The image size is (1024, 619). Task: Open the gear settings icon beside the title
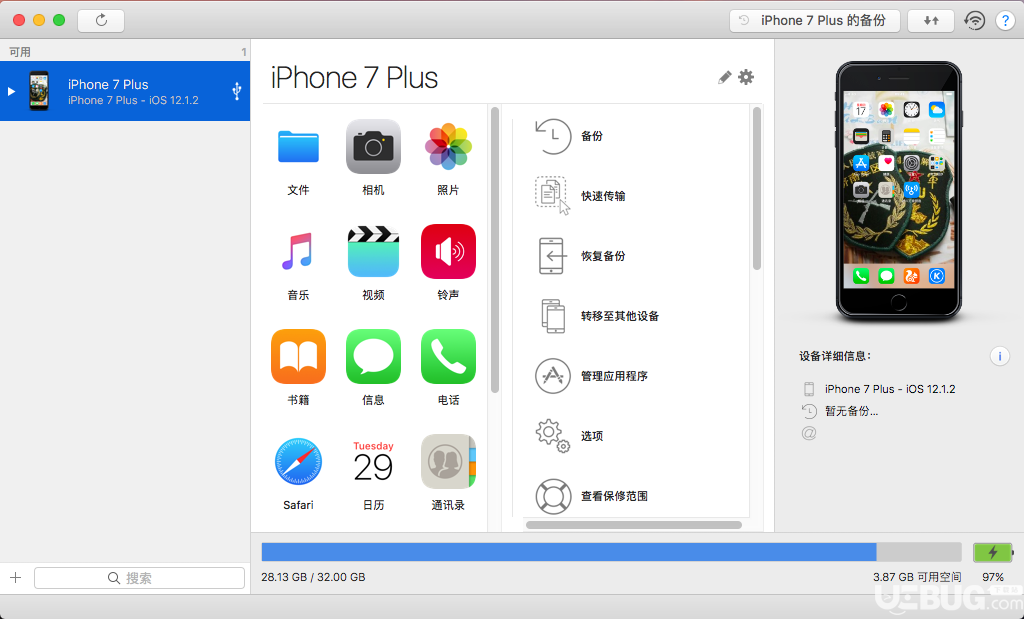[746, 77]
